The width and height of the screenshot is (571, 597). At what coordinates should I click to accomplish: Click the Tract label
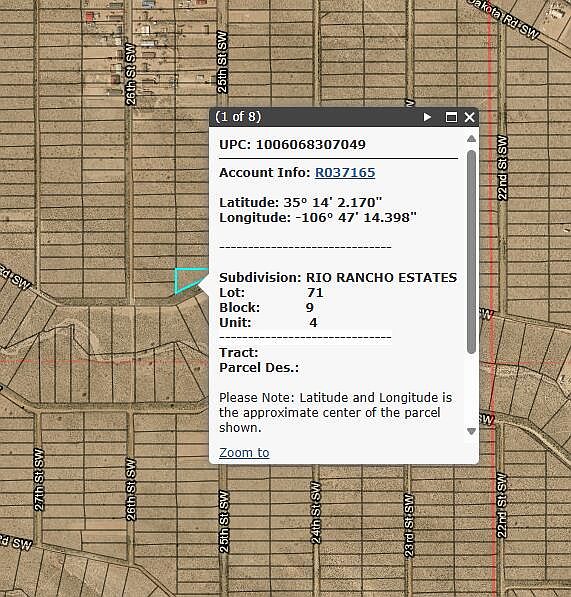tap(239, 353)
